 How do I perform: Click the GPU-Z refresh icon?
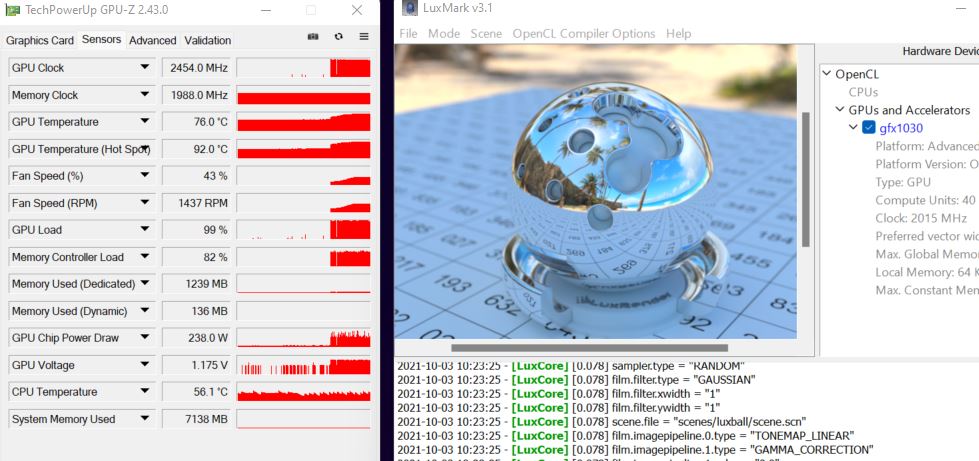point(338,37)
